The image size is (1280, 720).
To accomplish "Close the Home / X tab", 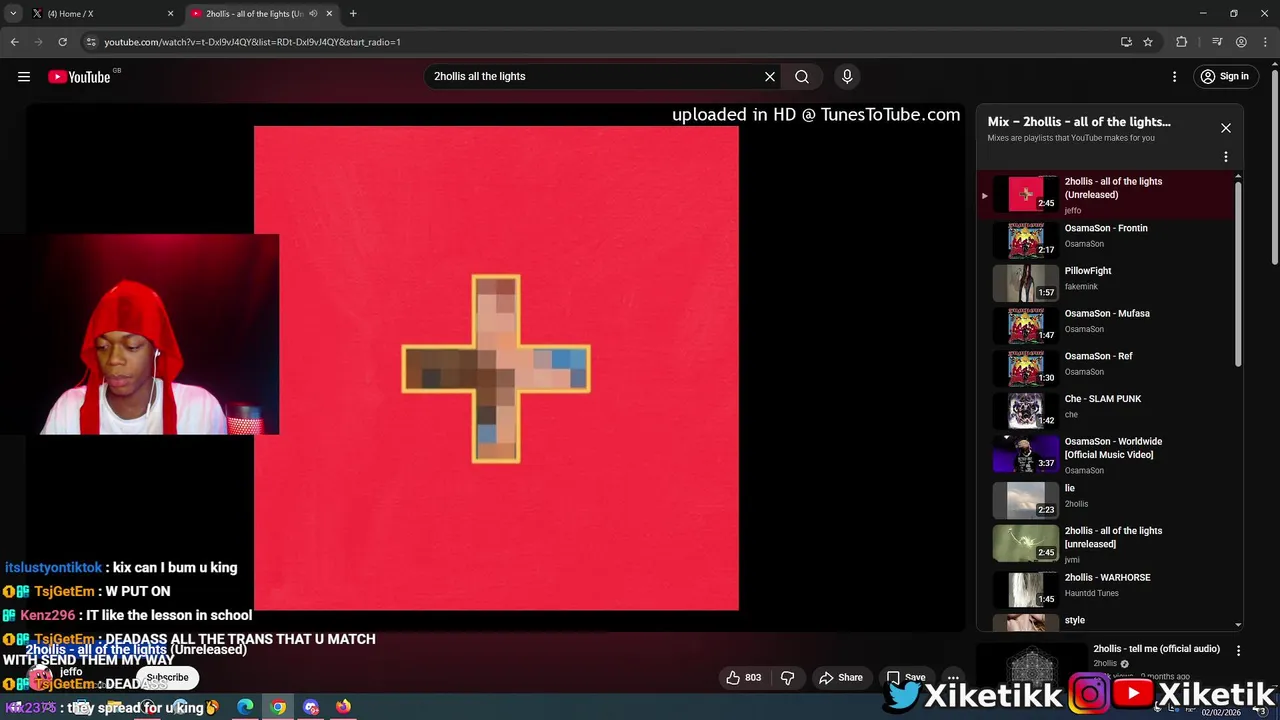I will tap(170, 14).
